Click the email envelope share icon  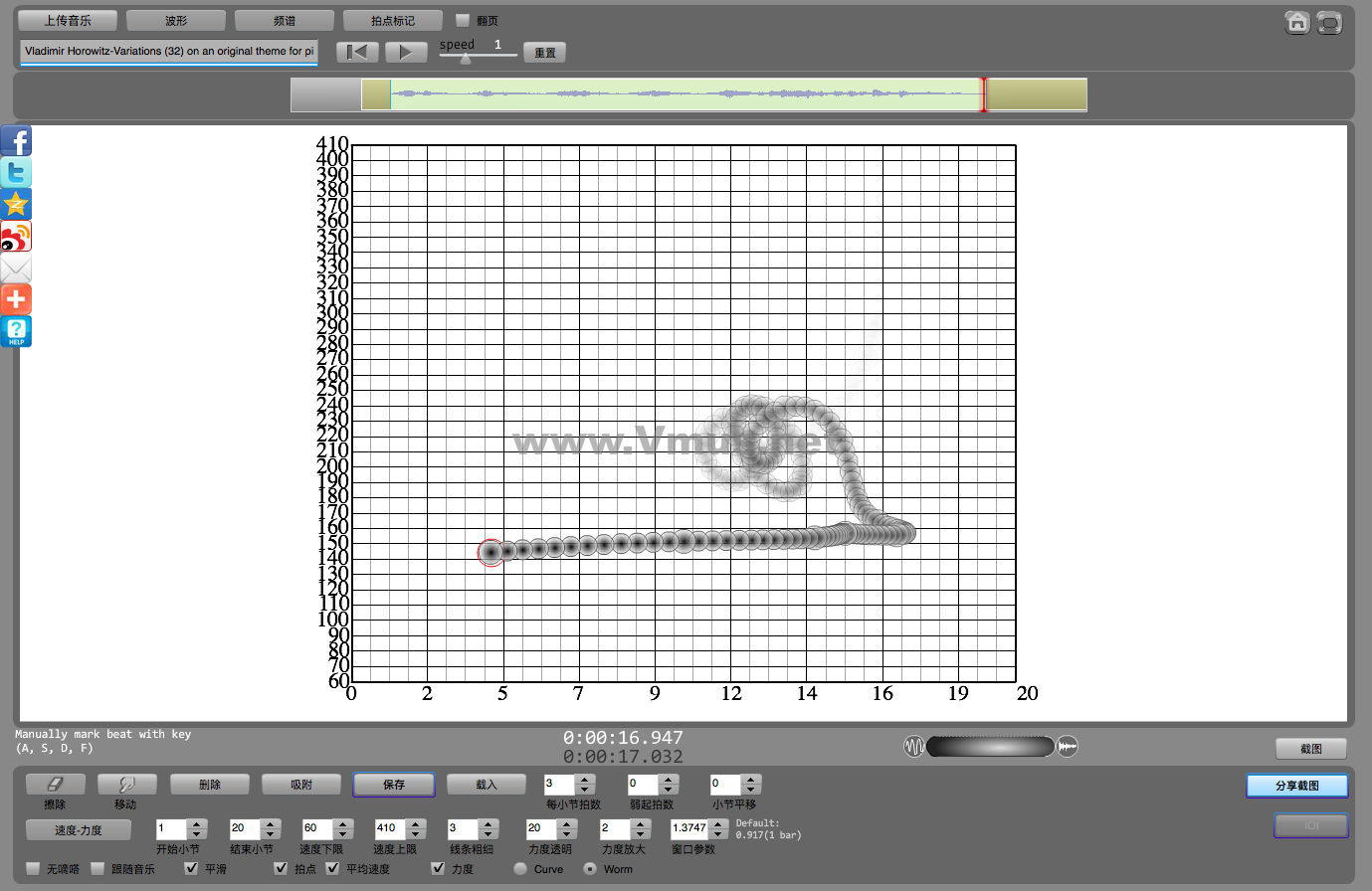click(16, 268)
